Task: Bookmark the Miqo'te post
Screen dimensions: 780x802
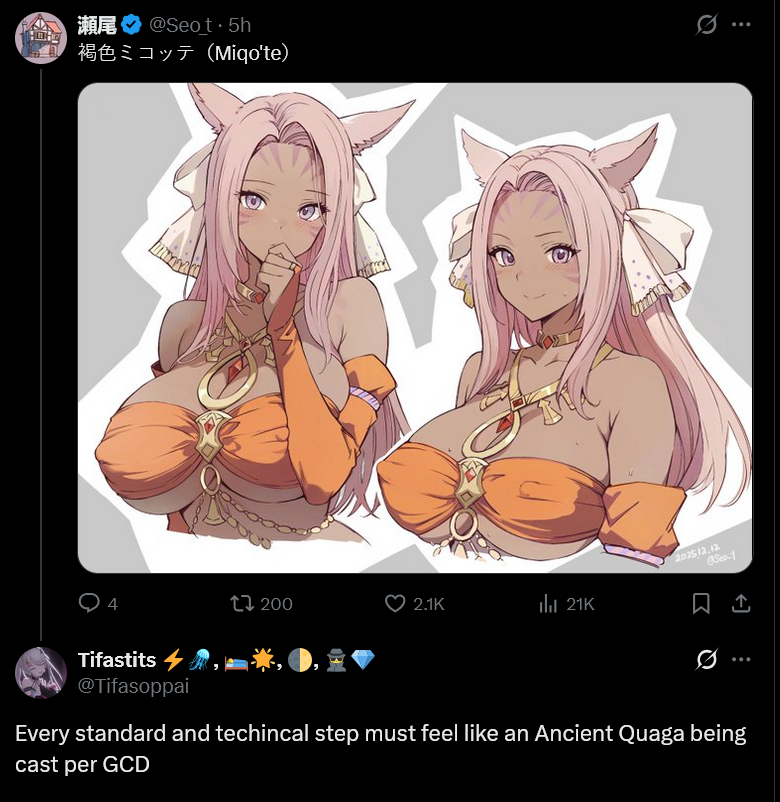Action: coord(701,604)
